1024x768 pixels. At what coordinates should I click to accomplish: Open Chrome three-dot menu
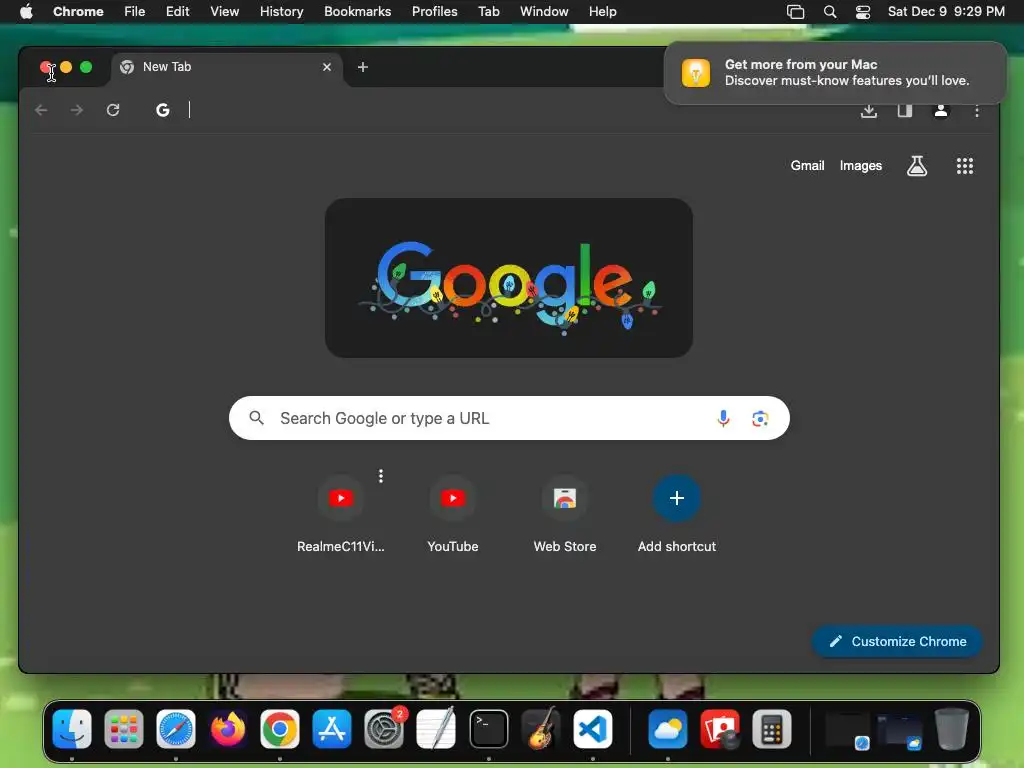976,111
